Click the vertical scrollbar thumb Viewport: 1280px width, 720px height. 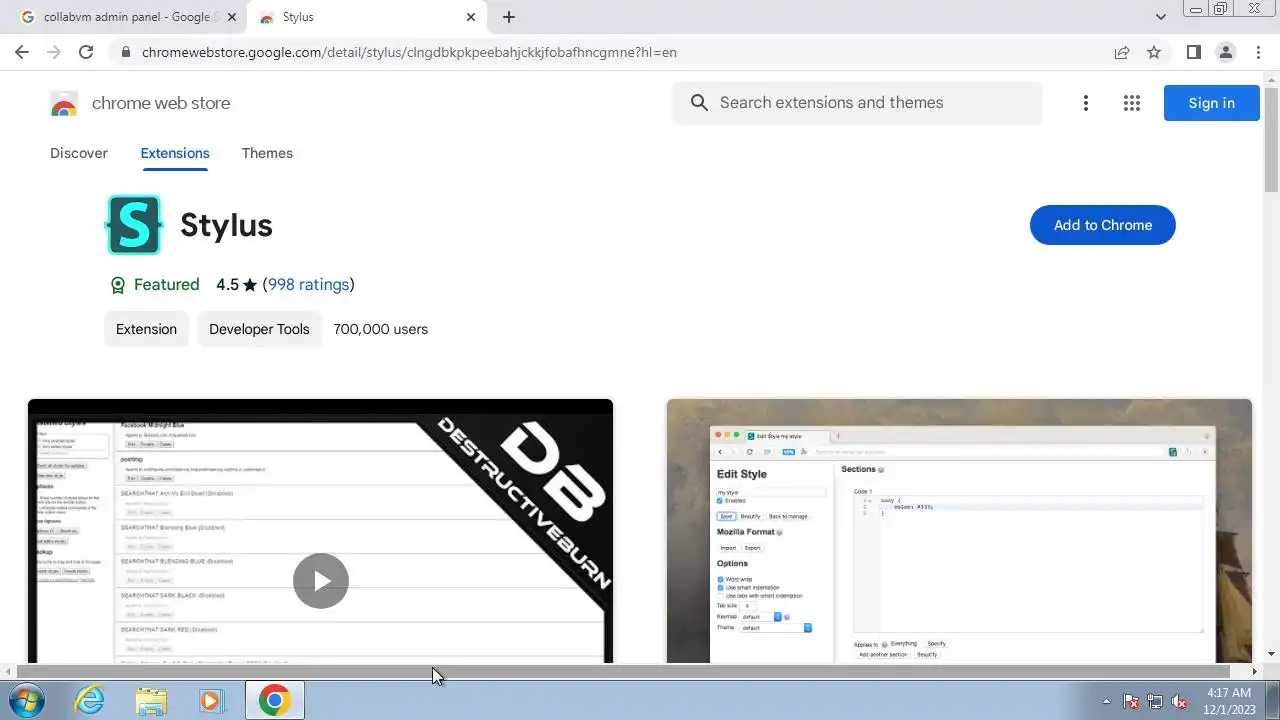[1271, 141]
